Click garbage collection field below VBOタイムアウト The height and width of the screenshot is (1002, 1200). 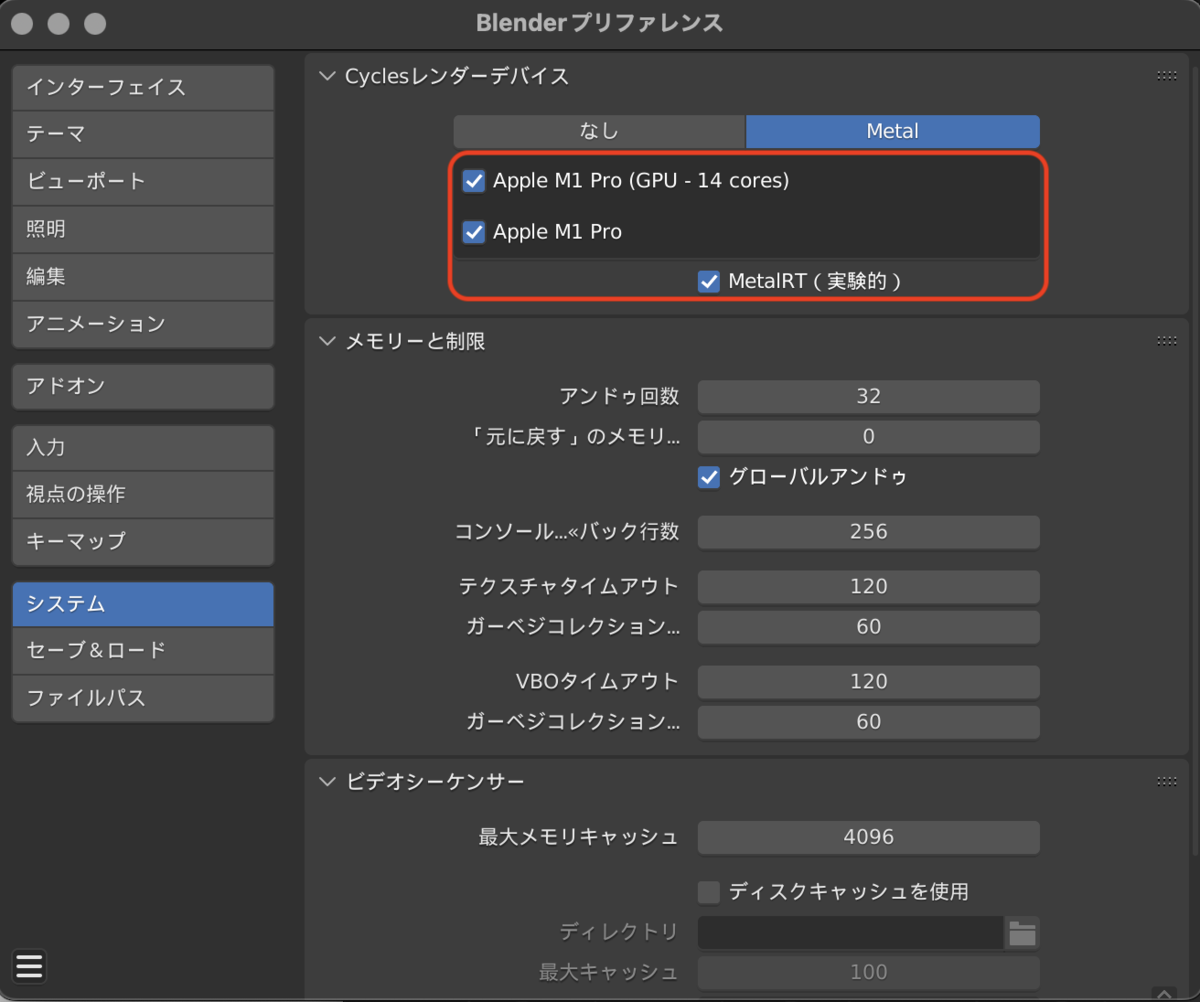[868, 722]
